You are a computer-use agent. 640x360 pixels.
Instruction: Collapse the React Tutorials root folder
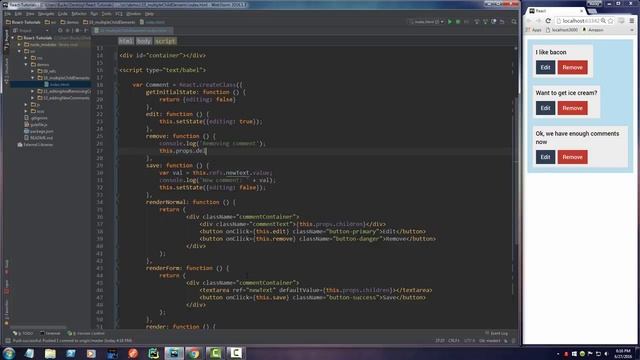click(13, 38)
